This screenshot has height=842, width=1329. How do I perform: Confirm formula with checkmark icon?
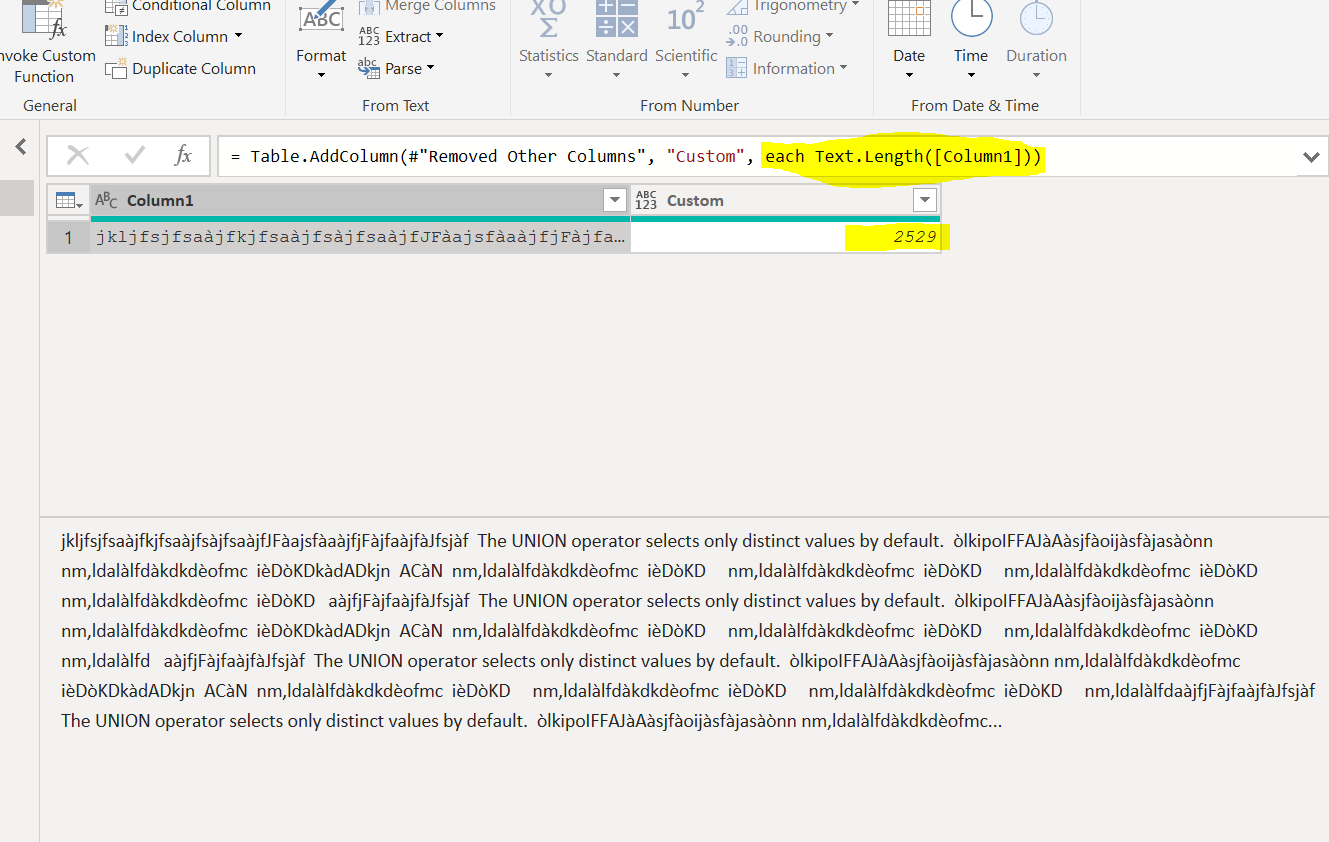coord(134,155)
